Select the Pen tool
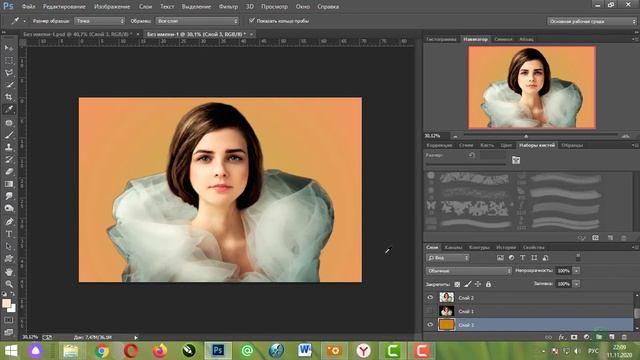 9,222
